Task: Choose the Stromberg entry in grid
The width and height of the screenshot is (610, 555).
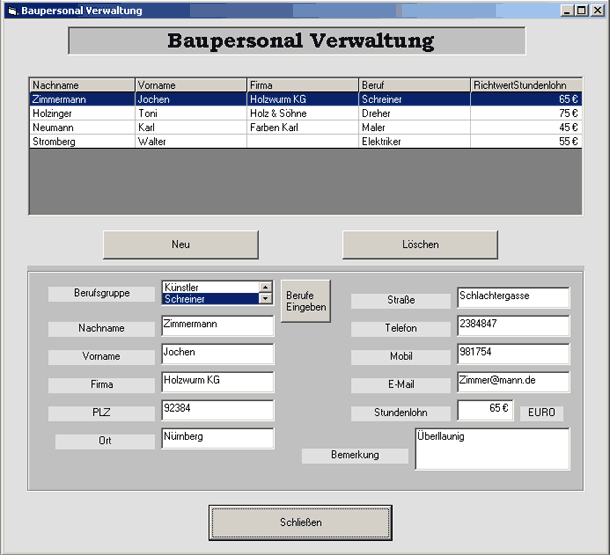Action: coord(82,142)
